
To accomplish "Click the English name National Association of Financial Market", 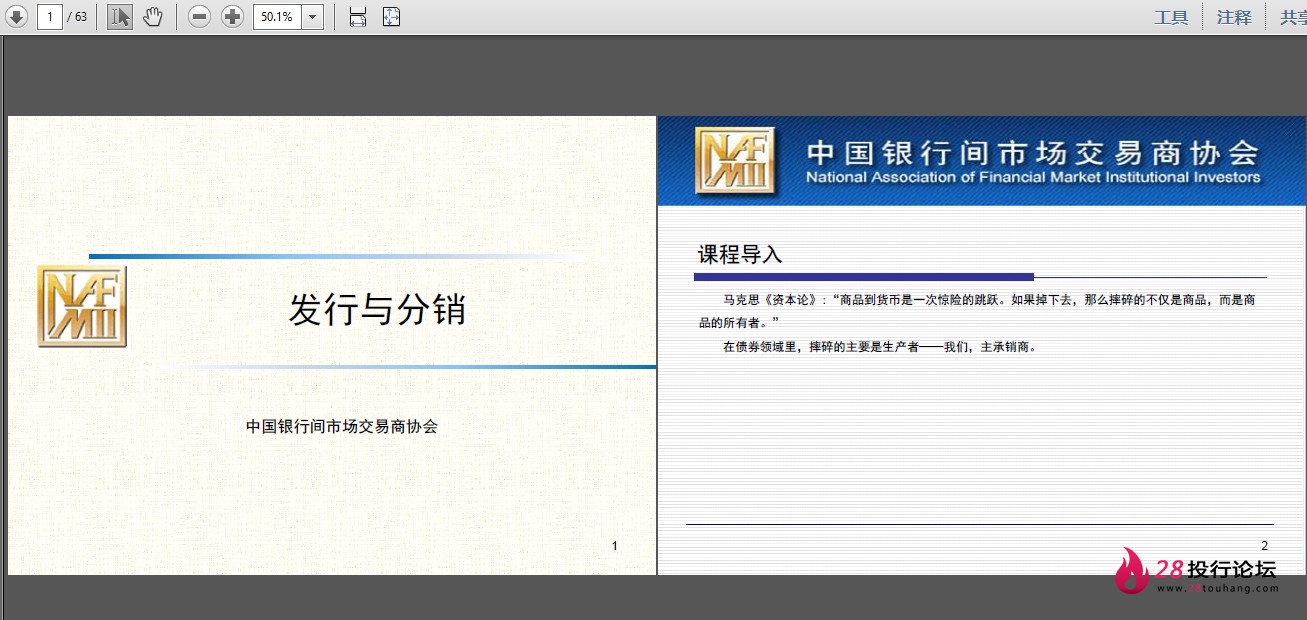I will pos(1033,177).
